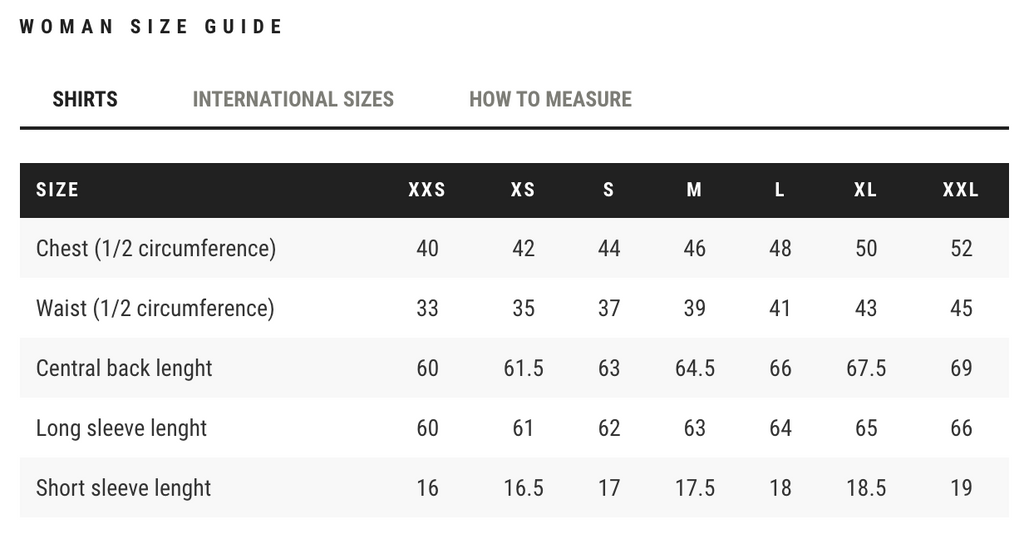
Task: Click the Woman Size Guide heading
Action: pos(151,27)
